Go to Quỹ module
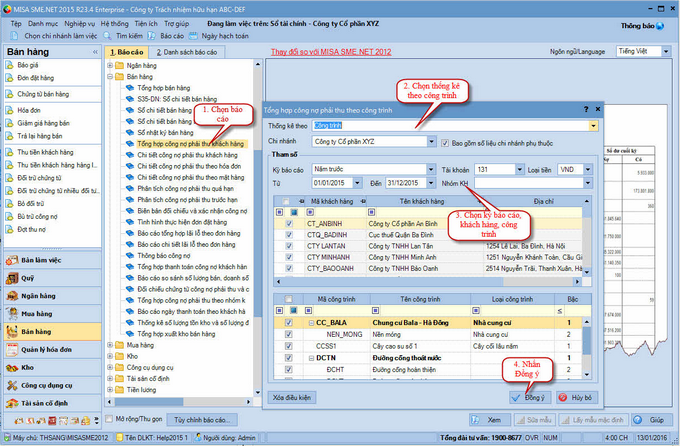Viewport: 680px width, 446px height. point(52,278)
